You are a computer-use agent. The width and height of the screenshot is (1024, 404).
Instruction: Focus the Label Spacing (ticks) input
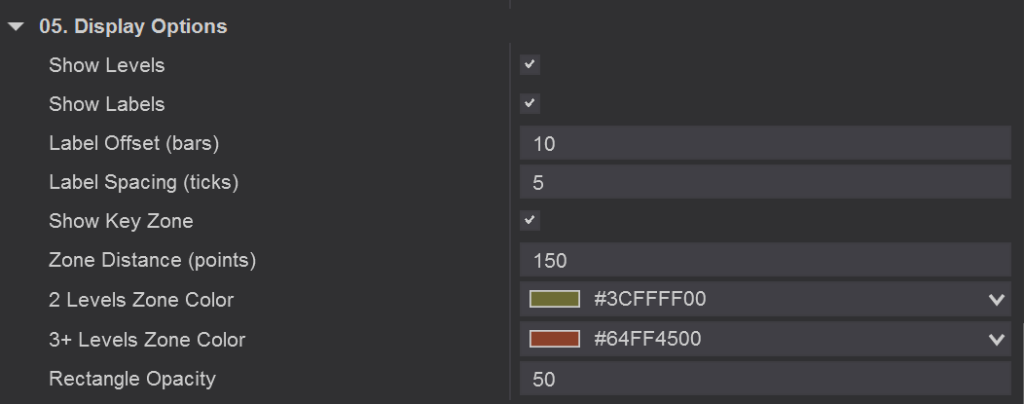(x=765, y=182)
